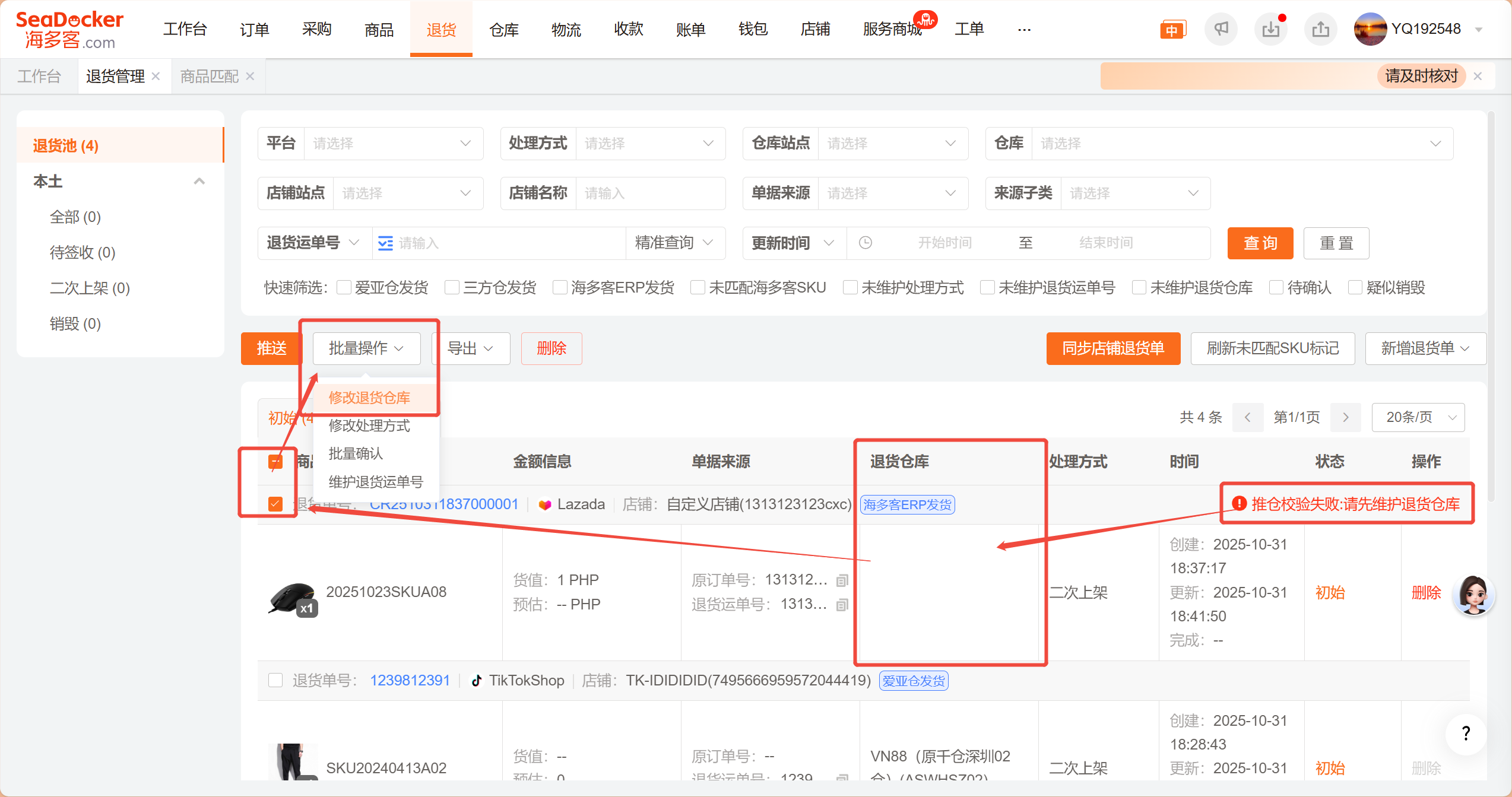Screen dimensions: 1512x797
Task: Open the question mark help button
Action: [1466, 734]
